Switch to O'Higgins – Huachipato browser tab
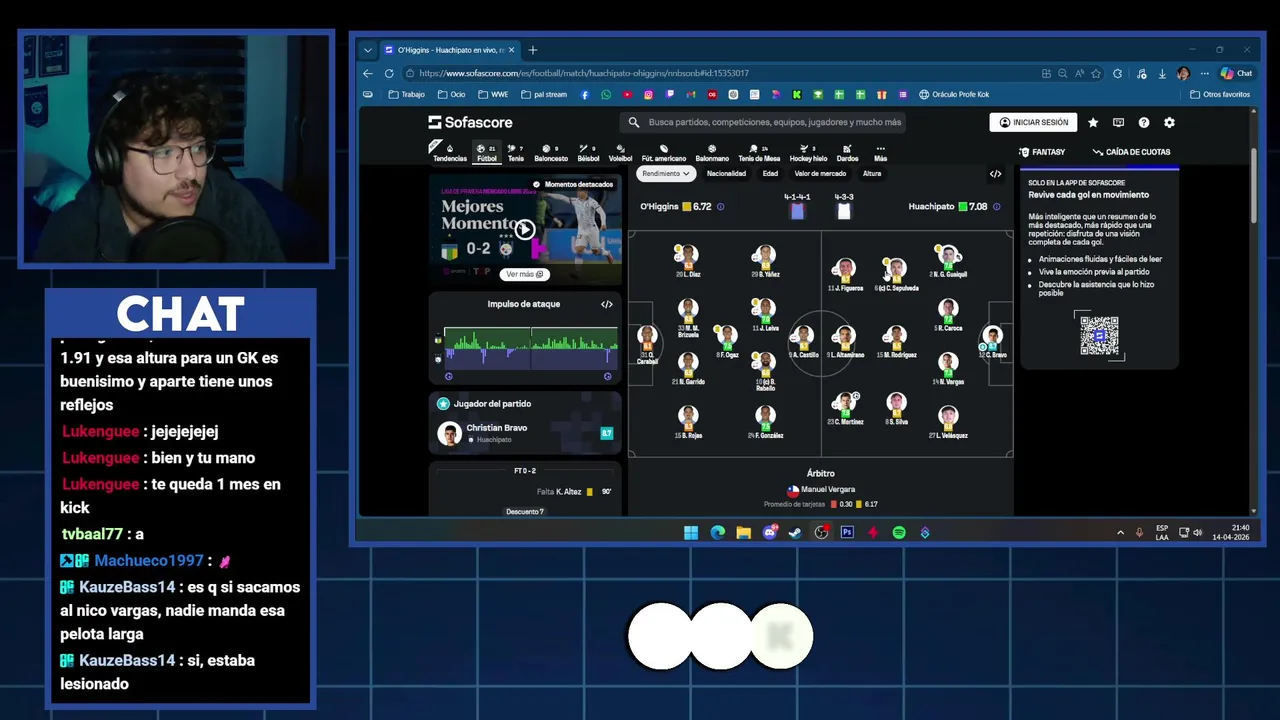 (x=449, y=50)
